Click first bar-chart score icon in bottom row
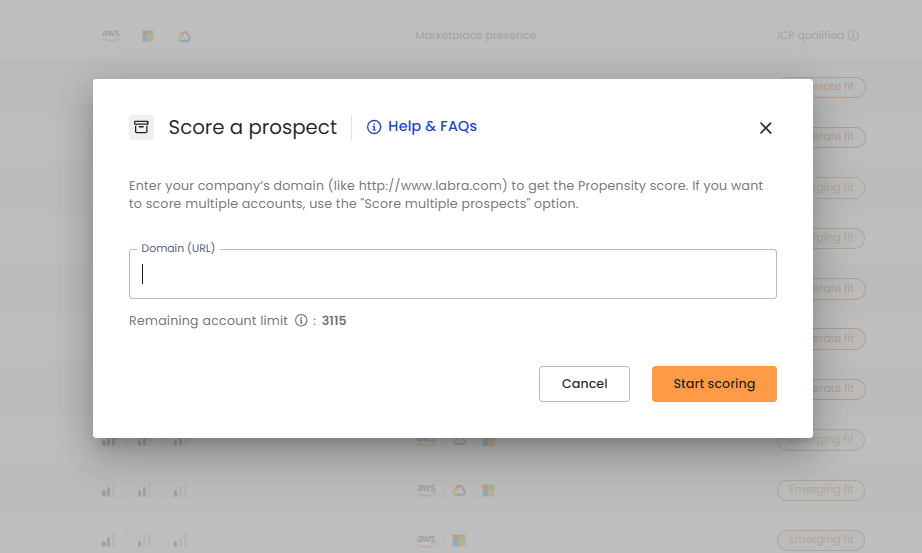The width and height of the screenshot is (922, 553). click(x=108, y=540)
